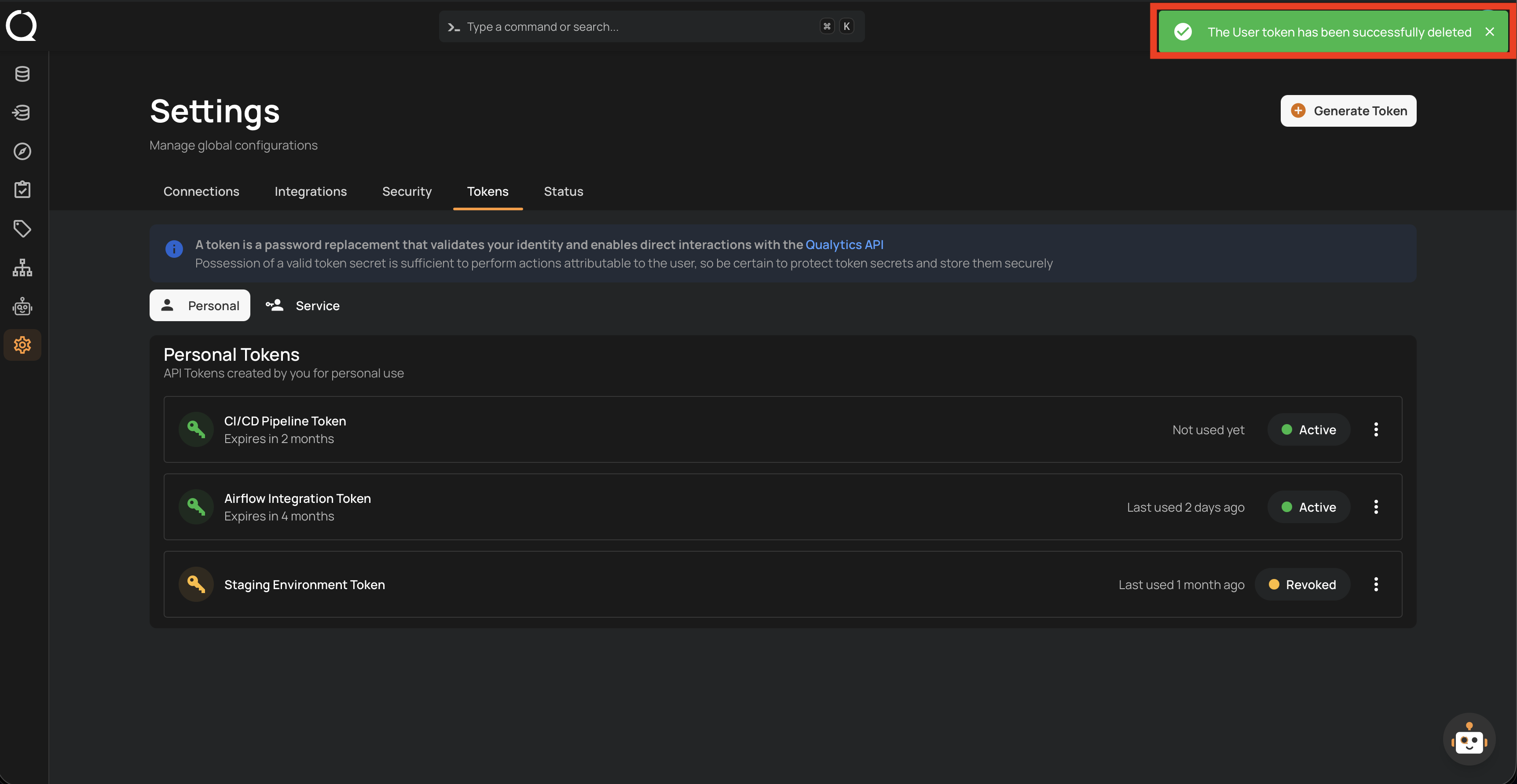
Task: Click the Generate Token button
Action: 1348,111
